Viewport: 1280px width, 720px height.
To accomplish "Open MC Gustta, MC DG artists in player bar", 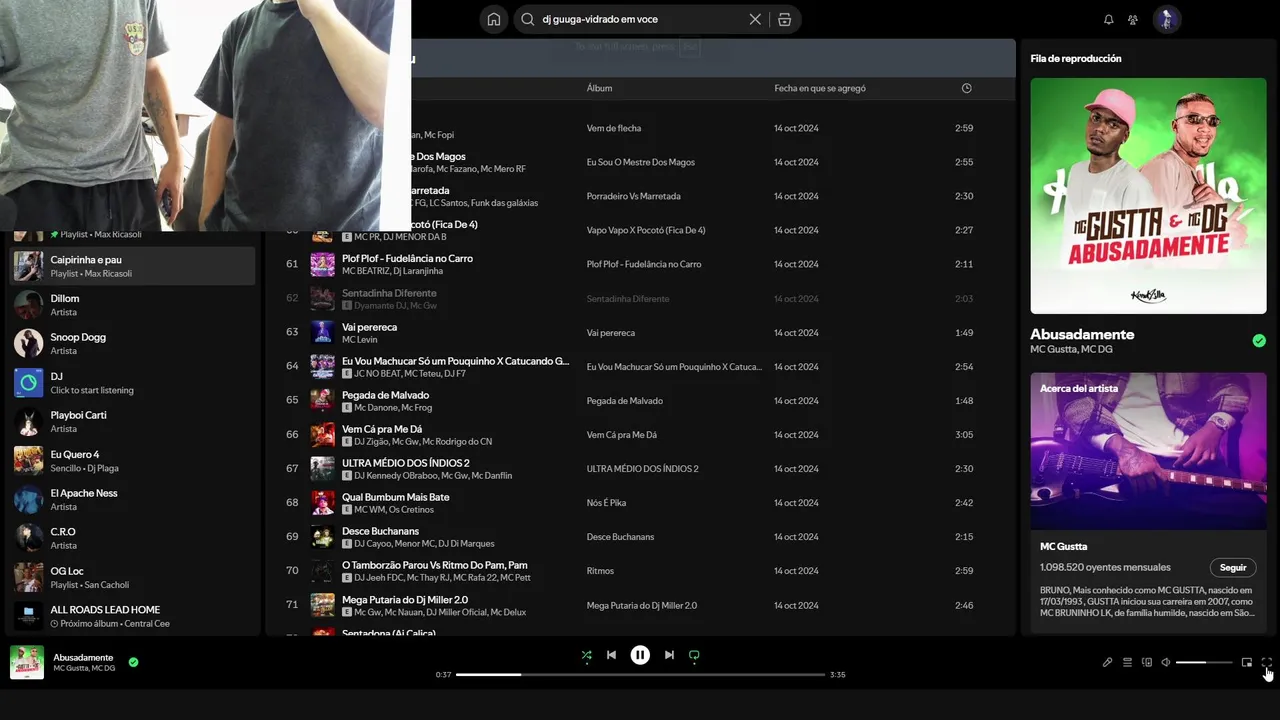I will (84, 668).
